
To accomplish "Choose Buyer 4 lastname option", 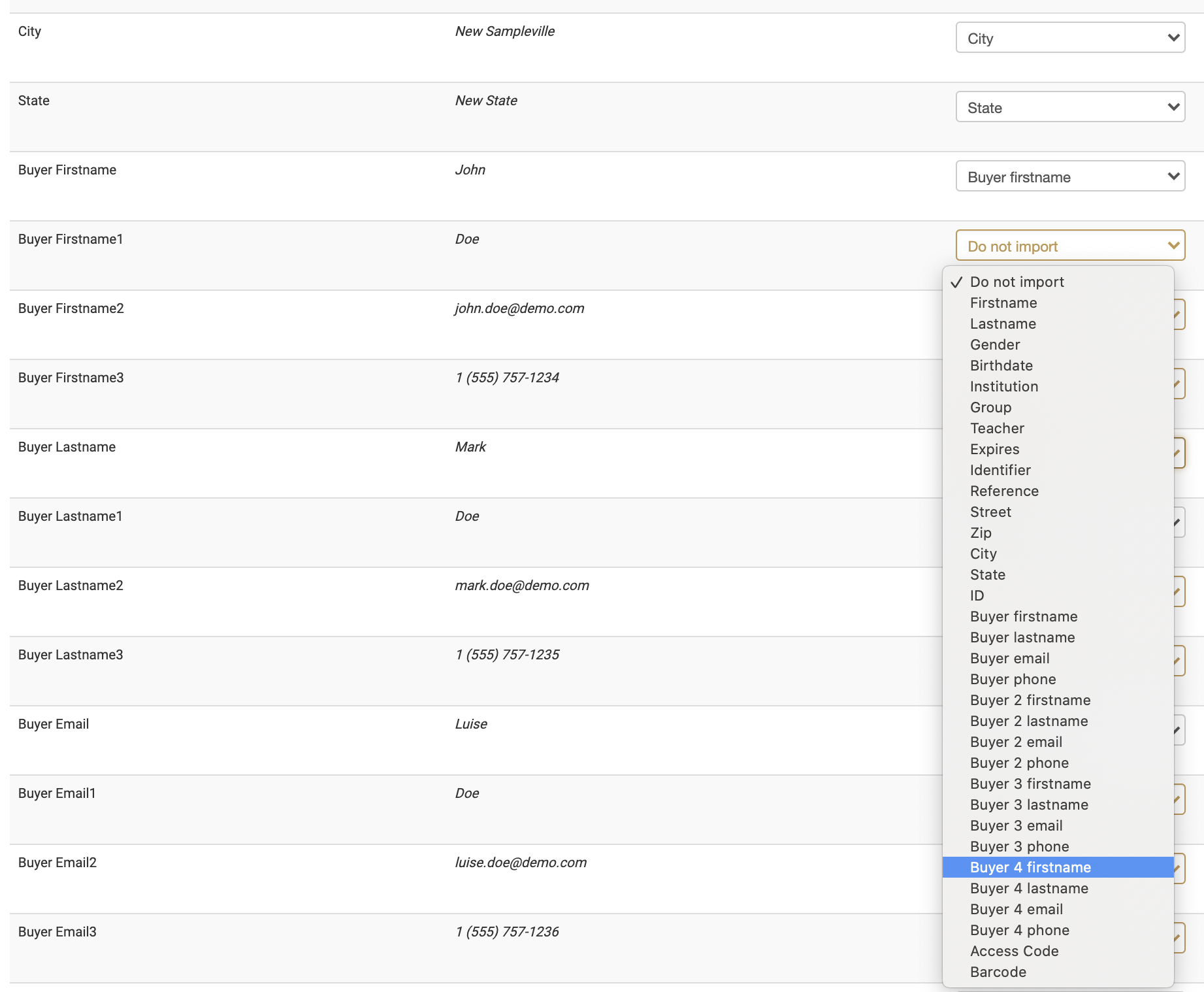I will click(1058, 888).
